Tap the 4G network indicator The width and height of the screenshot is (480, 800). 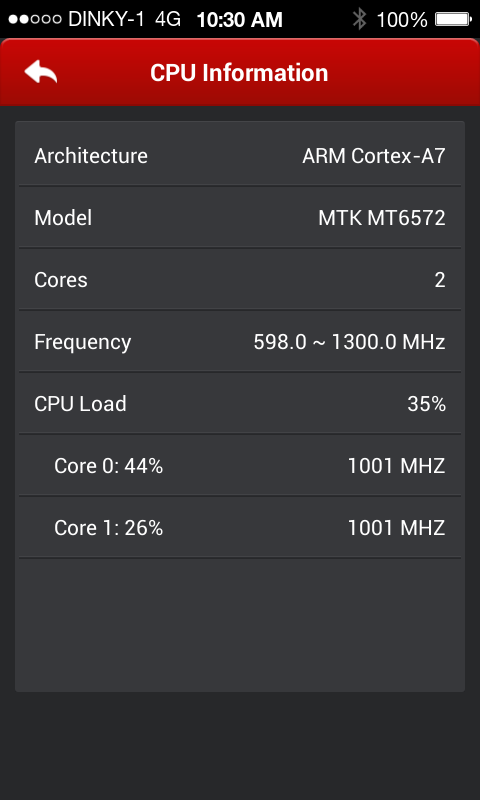coord(168,19)
